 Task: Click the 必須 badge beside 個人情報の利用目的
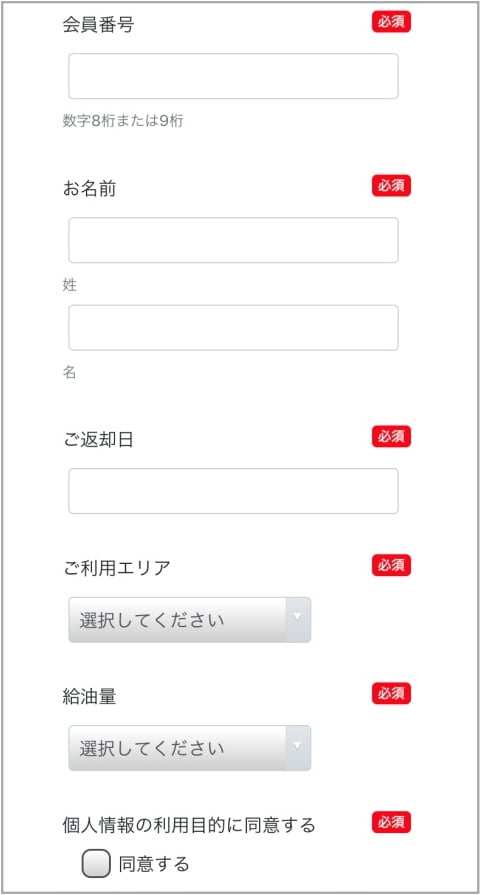click(392, 823)
